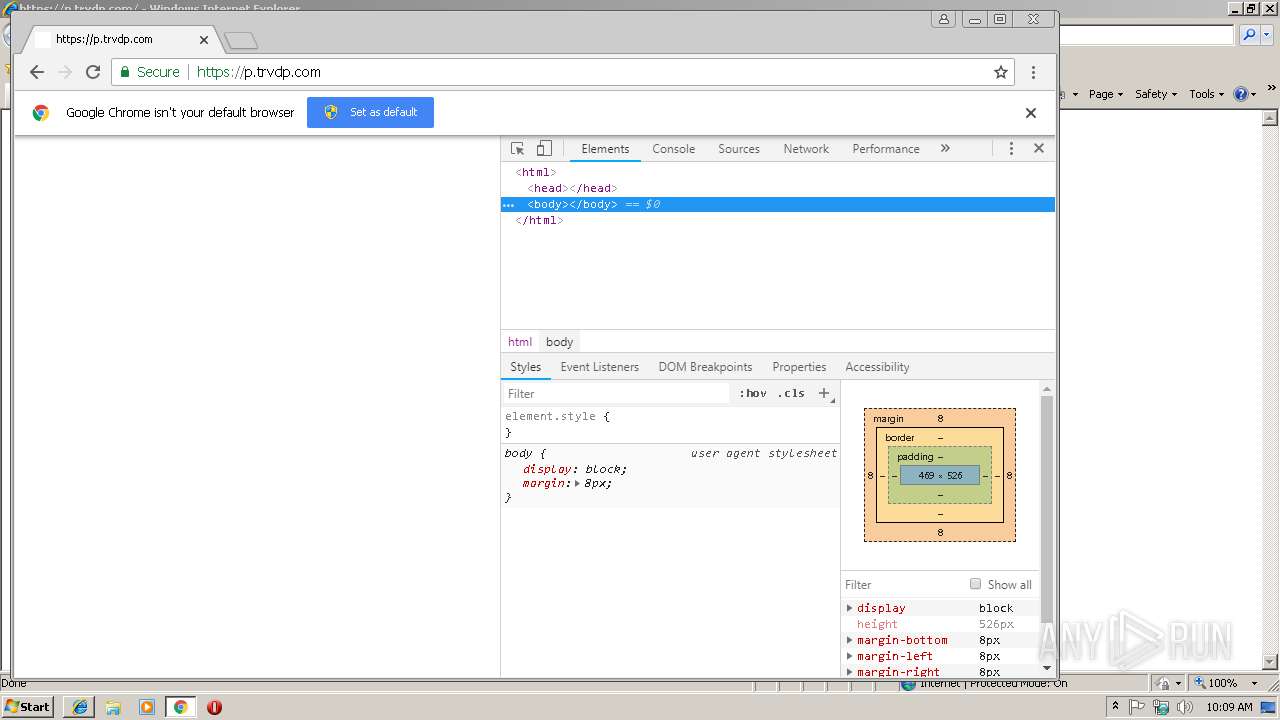The image size is (1280, 720).
Task: Open the Tools menu in Internet Explorer
Action: pos(1206,94)
